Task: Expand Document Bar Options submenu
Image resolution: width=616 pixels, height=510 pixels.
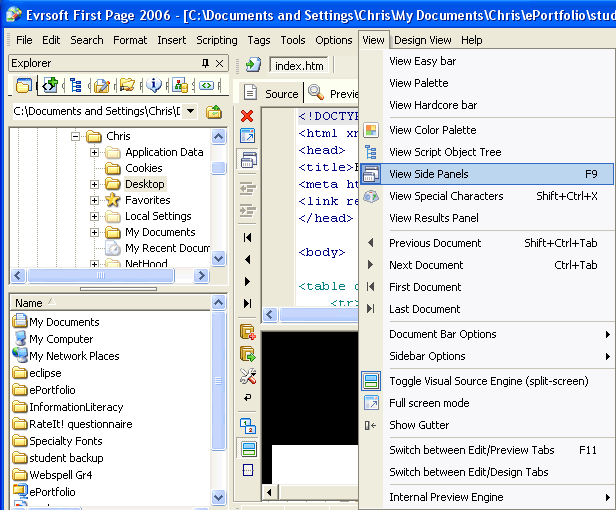Action: (x=442, y=334)
